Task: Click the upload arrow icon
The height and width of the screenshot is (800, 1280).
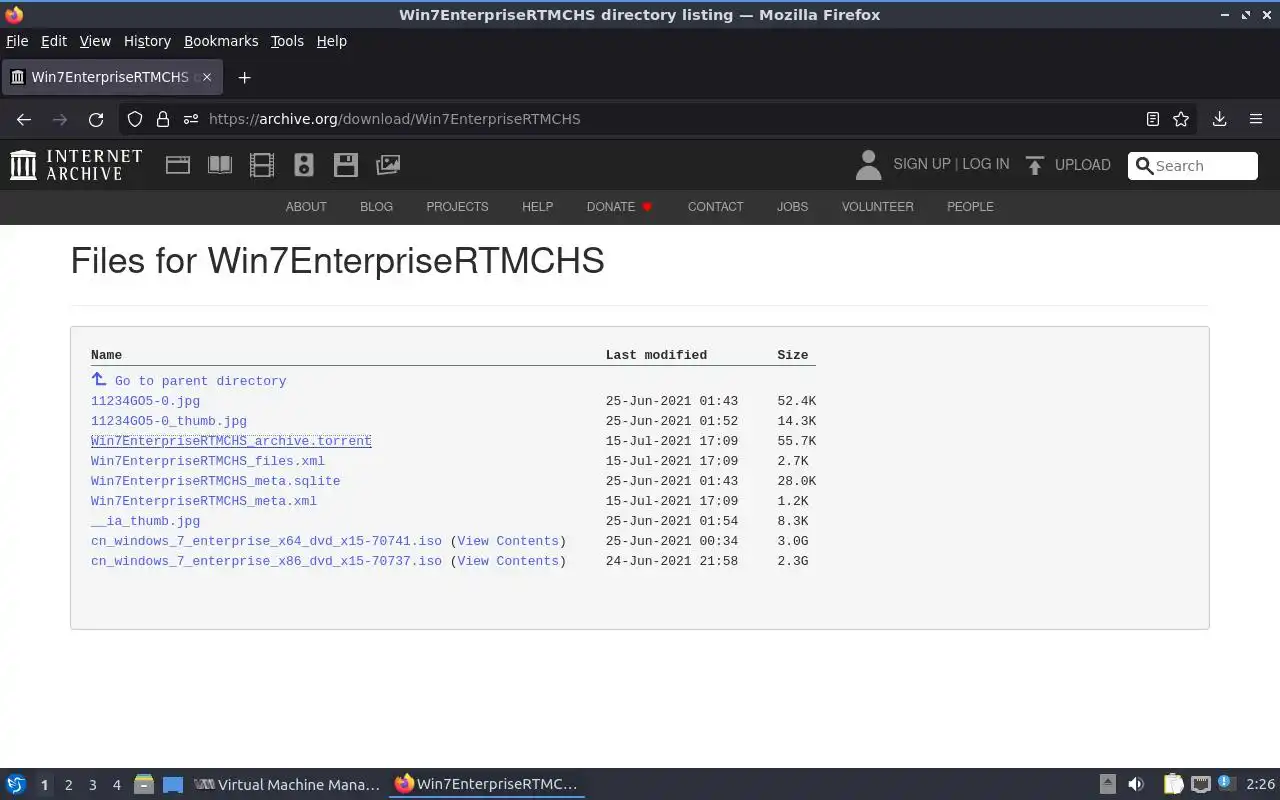Action: 1035,165
